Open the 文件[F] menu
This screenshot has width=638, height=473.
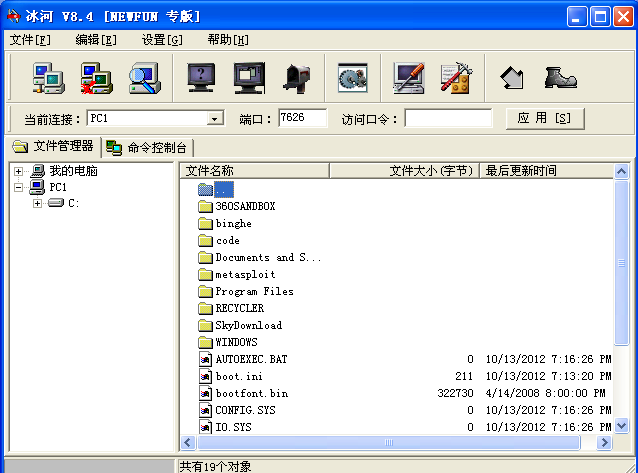coord(30,40)
